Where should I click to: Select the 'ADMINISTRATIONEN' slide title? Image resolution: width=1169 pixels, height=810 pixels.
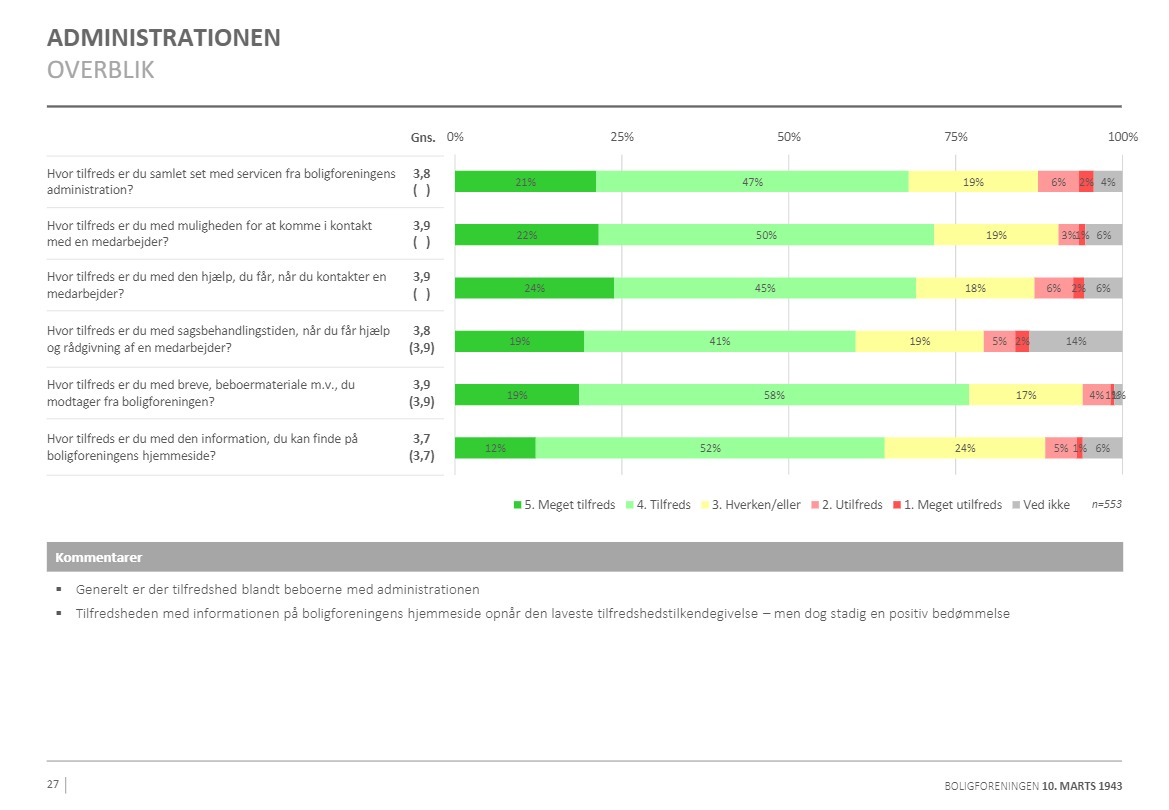164,39
